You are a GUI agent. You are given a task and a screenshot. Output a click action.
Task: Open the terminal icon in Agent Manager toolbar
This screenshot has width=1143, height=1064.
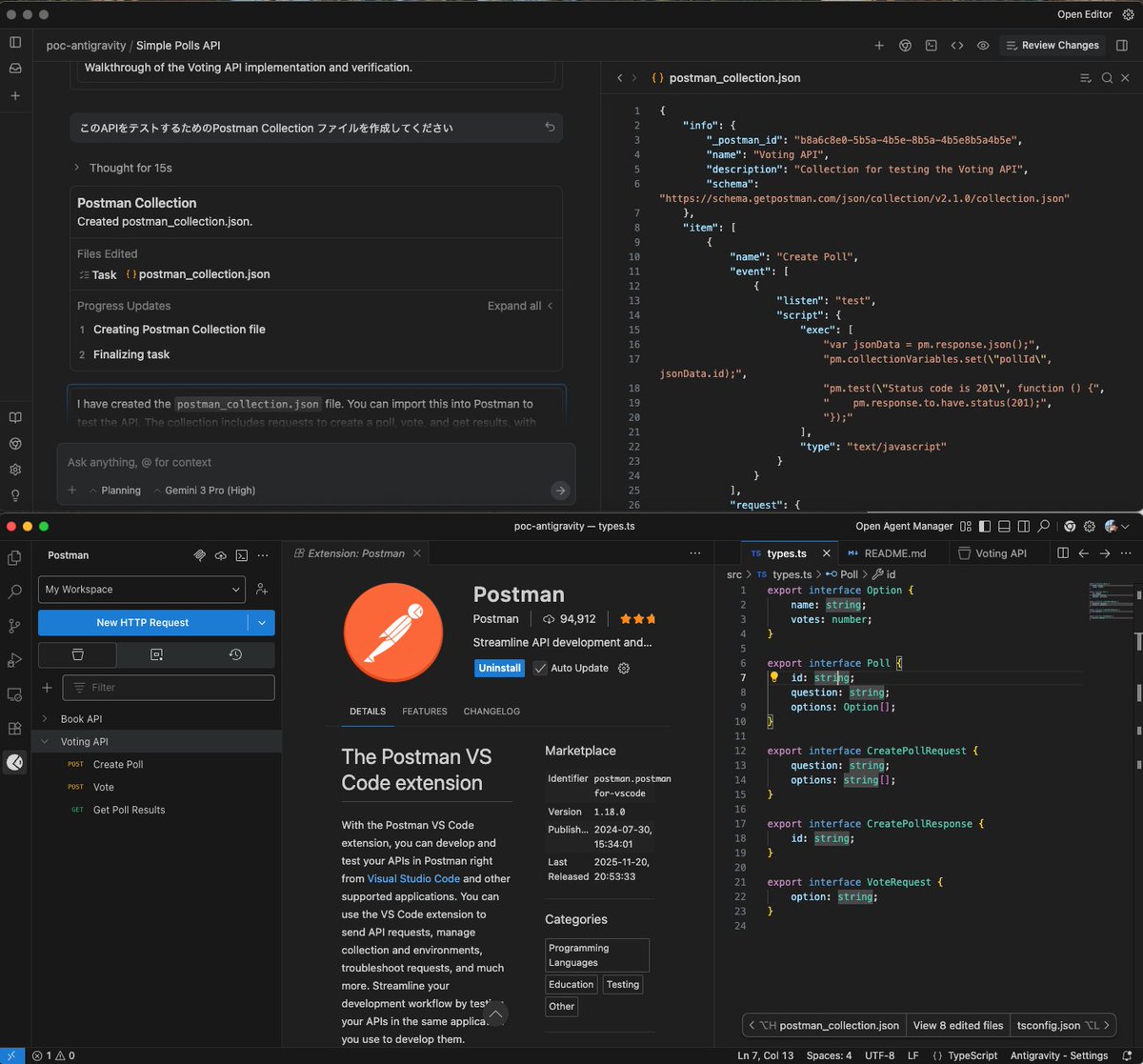[x=931, y=46]
